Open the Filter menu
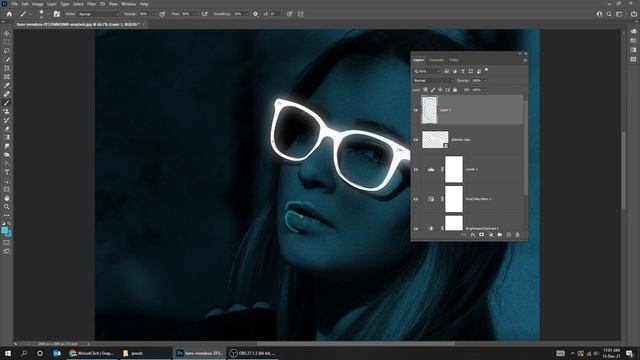640x360 pixels. pyautogui.click(x=91, y=4)
